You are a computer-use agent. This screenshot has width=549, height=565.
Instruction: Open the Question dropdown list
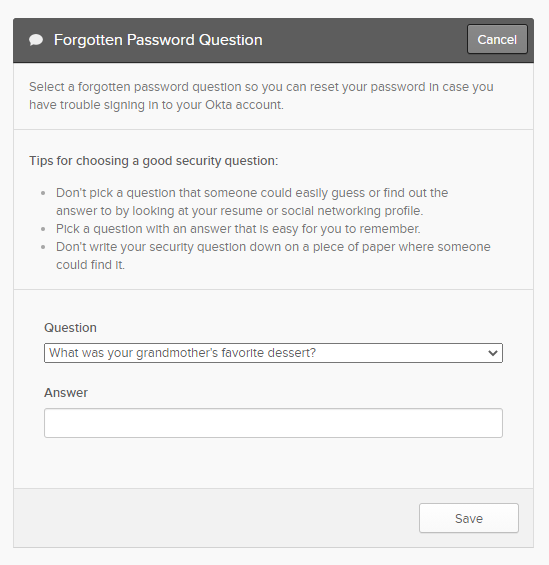[x=273, y=353]
